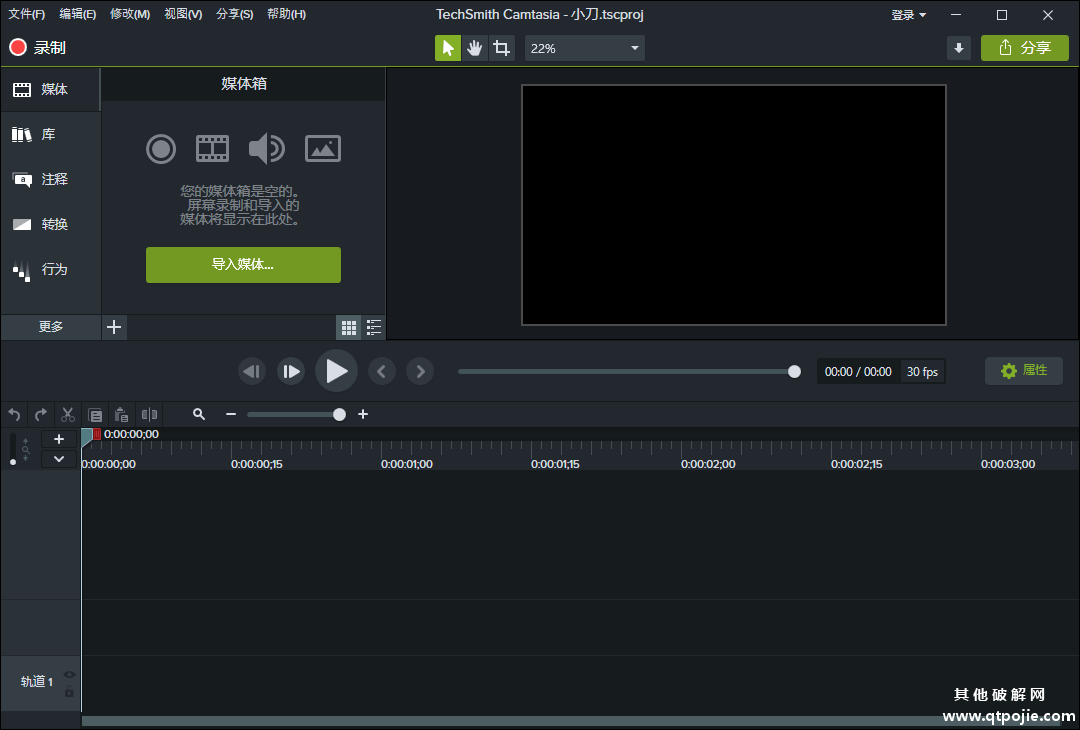Click the 导入媒体 Import Media button
1080x730 pixels.
tap(243, 264)
